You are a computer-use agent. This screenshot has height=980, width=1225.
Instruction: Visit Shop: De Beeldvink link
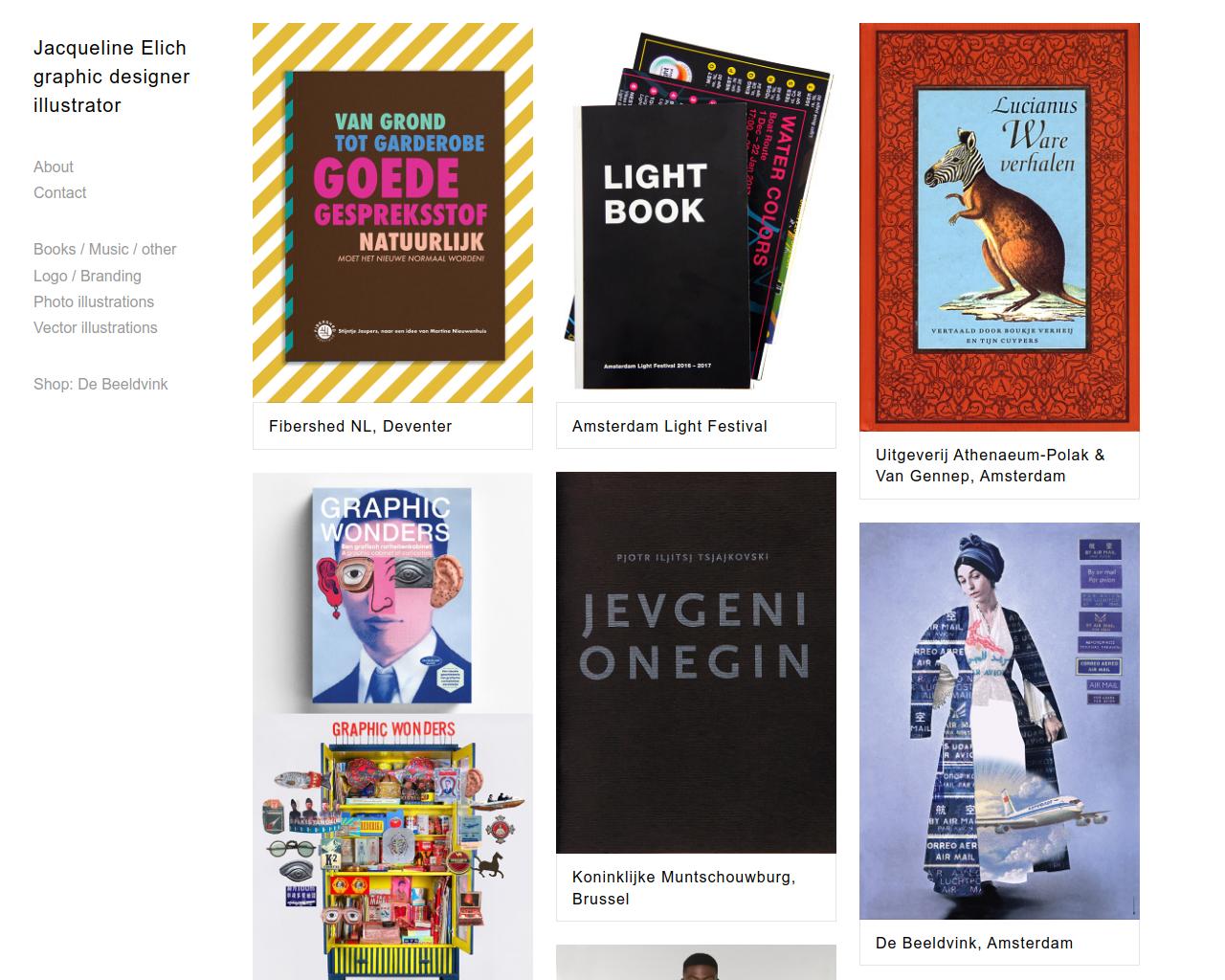100,384
